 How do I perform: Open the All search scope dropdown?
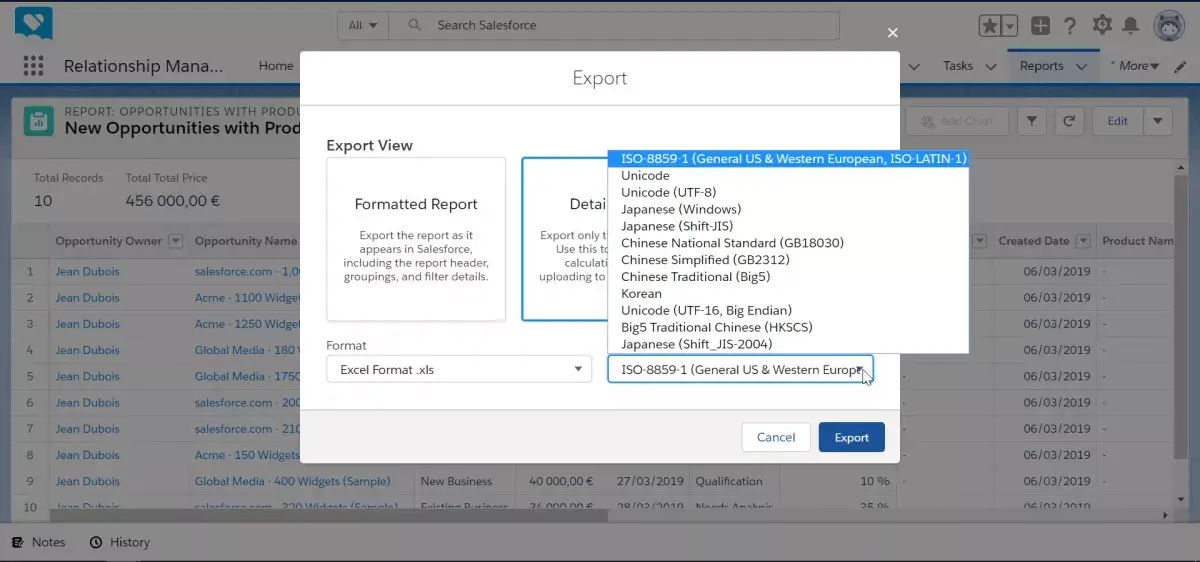(363, 25)
